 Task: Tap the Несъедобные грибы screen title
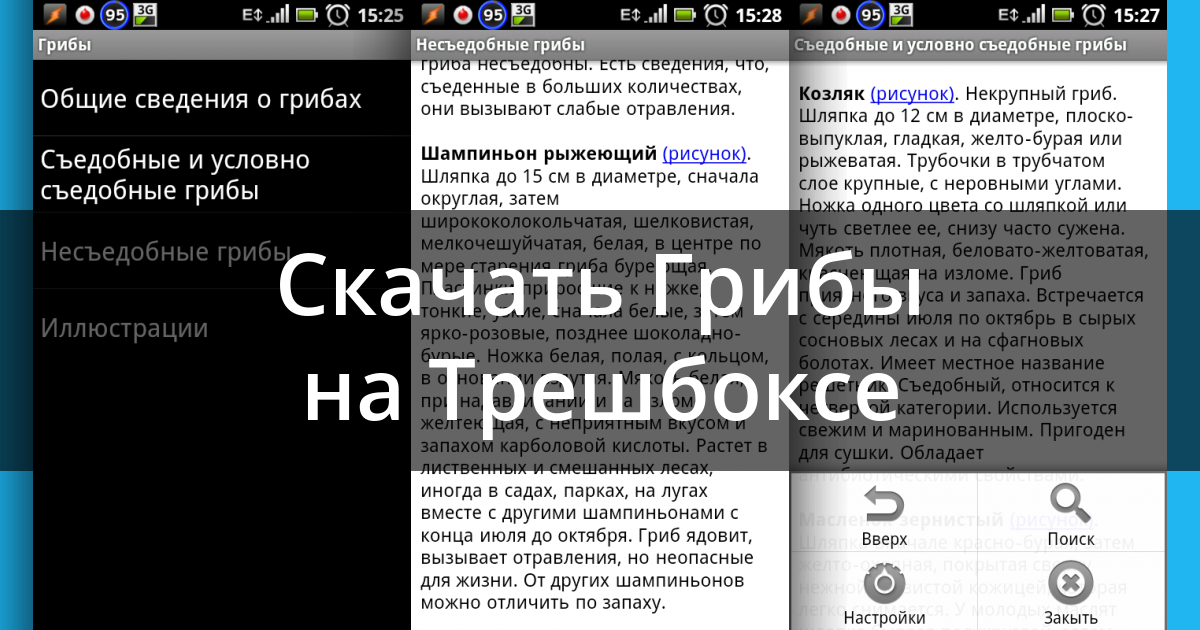pos(500,45)
